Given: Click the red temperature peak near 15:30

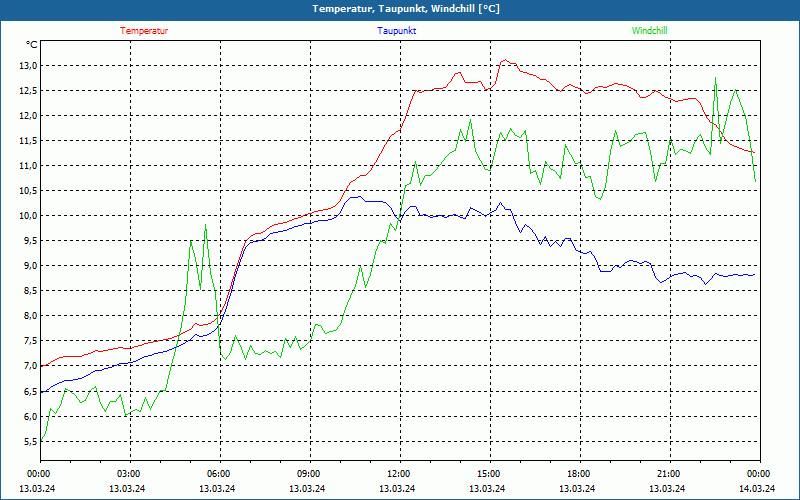Looking at the screenshot, I should (x=505, y=60).
